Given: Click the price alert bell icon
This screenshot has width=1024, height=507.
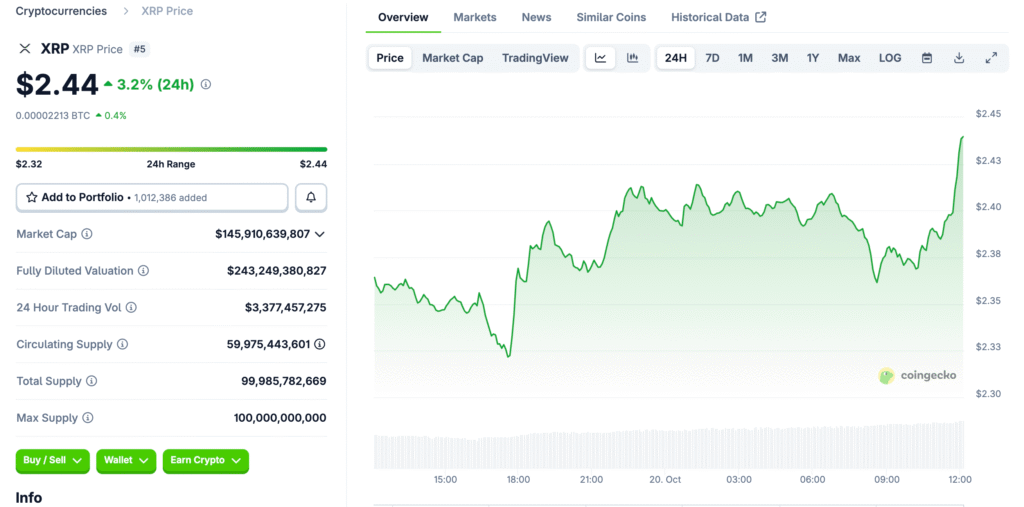Looking at the screenshot, I should [311, 198].
